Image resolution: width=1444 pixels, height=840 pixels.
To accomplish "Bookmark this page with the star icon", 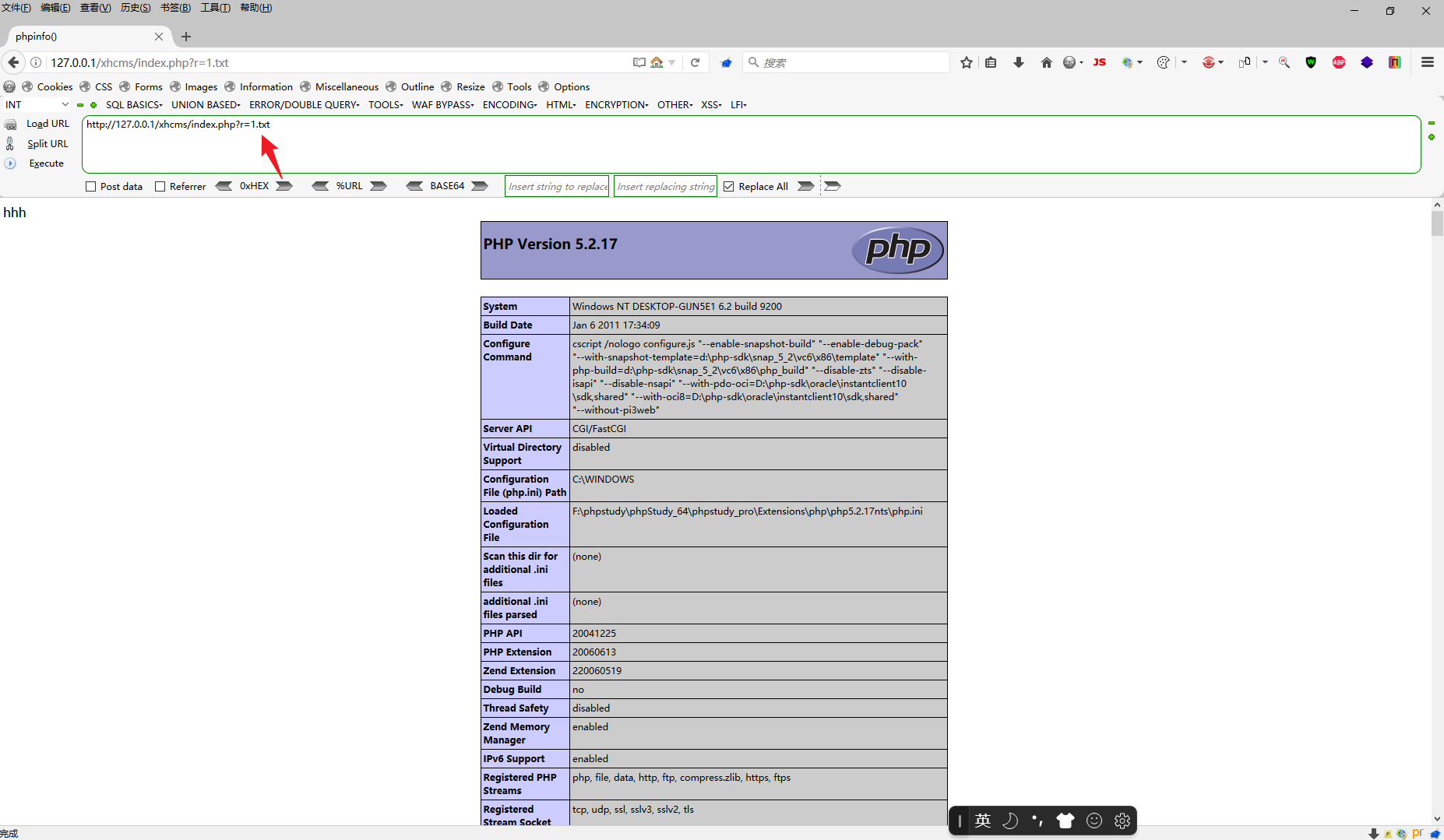I will [967, 62].
